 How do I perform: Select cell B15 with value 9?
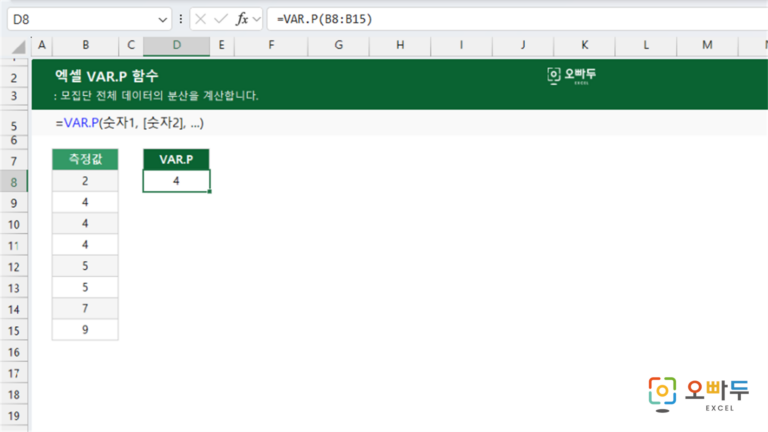point(85,330)
